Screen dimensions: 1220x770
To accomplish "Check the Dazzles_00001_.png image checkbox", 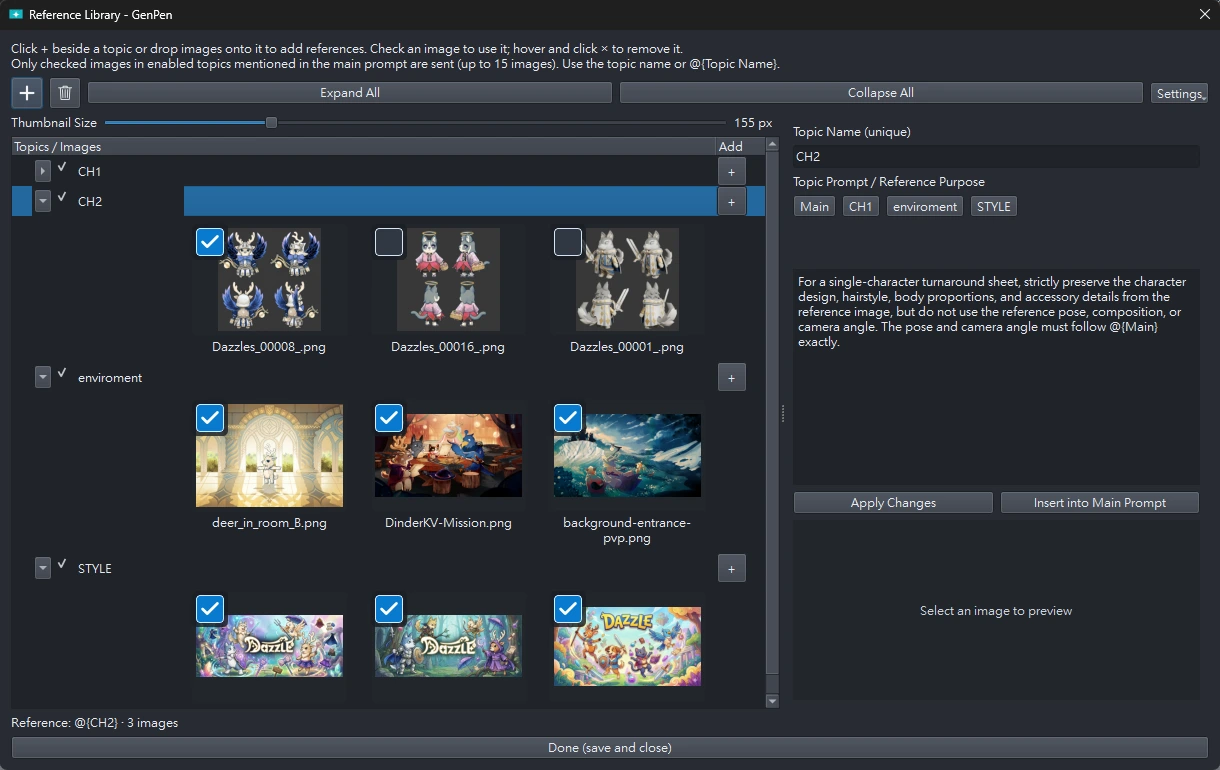I will click(568, 242).
